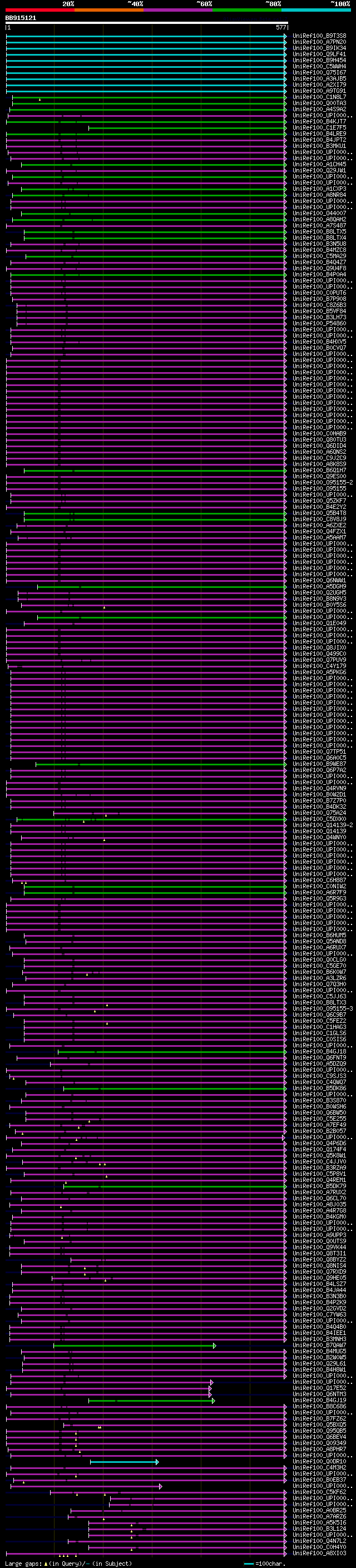Select hit label UniRef100_B0EB37
This screenshot has height=1568, width=356.
click(x=319, y=1480)
